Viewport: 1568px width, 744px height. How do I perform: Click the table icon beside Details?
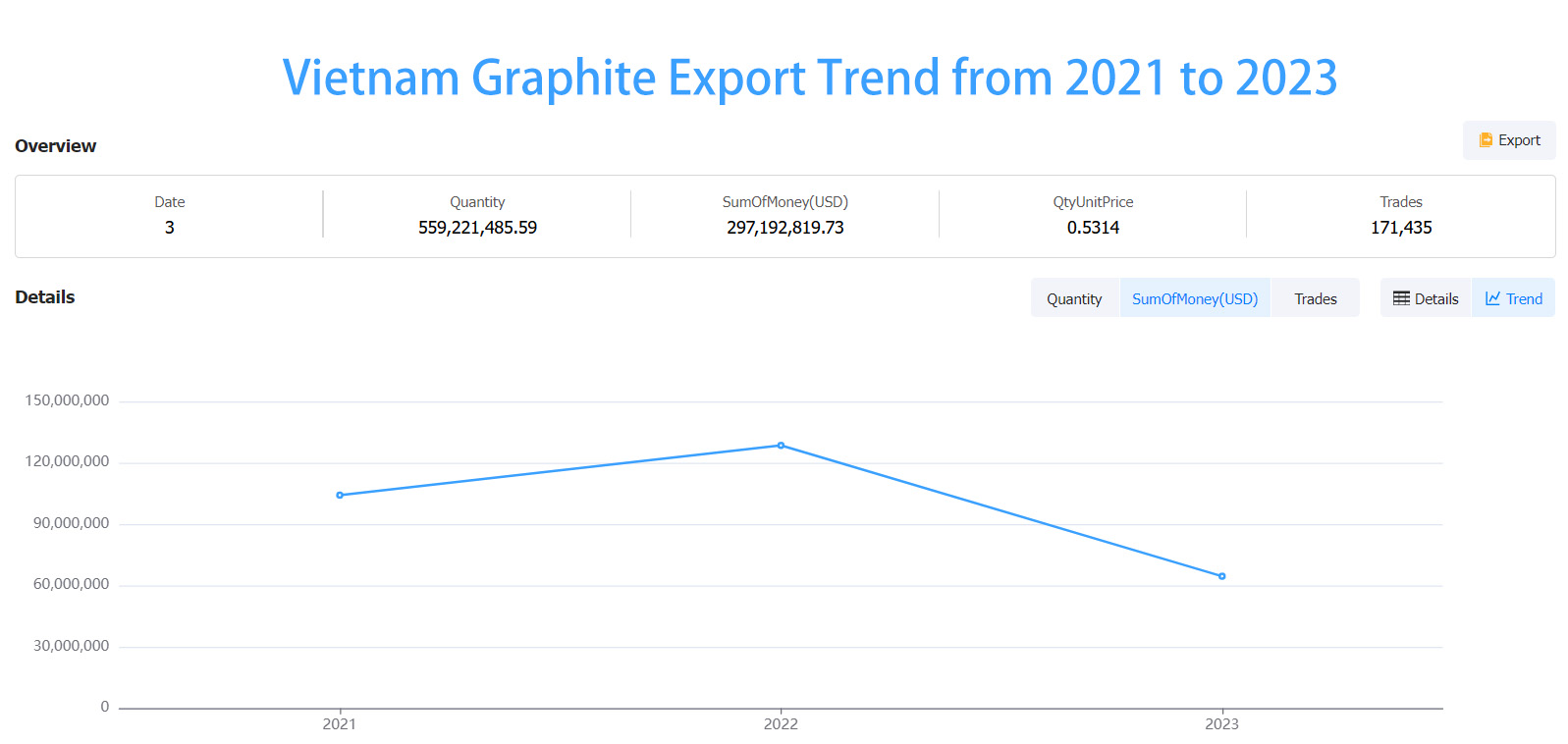pyautogui.click(x=1401, y=298)
